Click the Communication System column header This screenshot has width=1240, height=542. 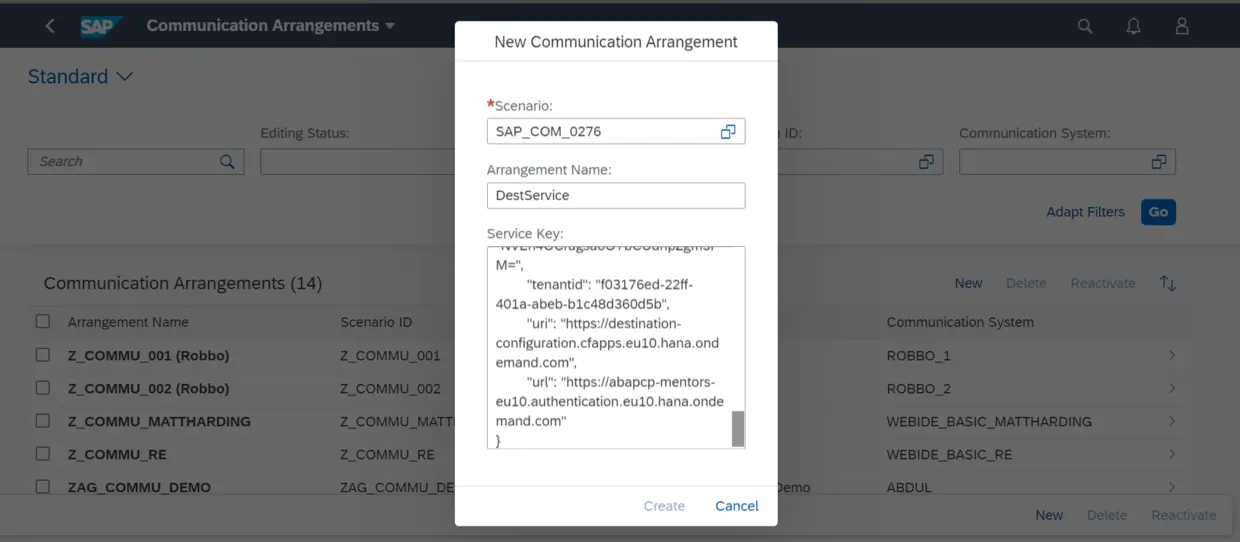[960, 322]
